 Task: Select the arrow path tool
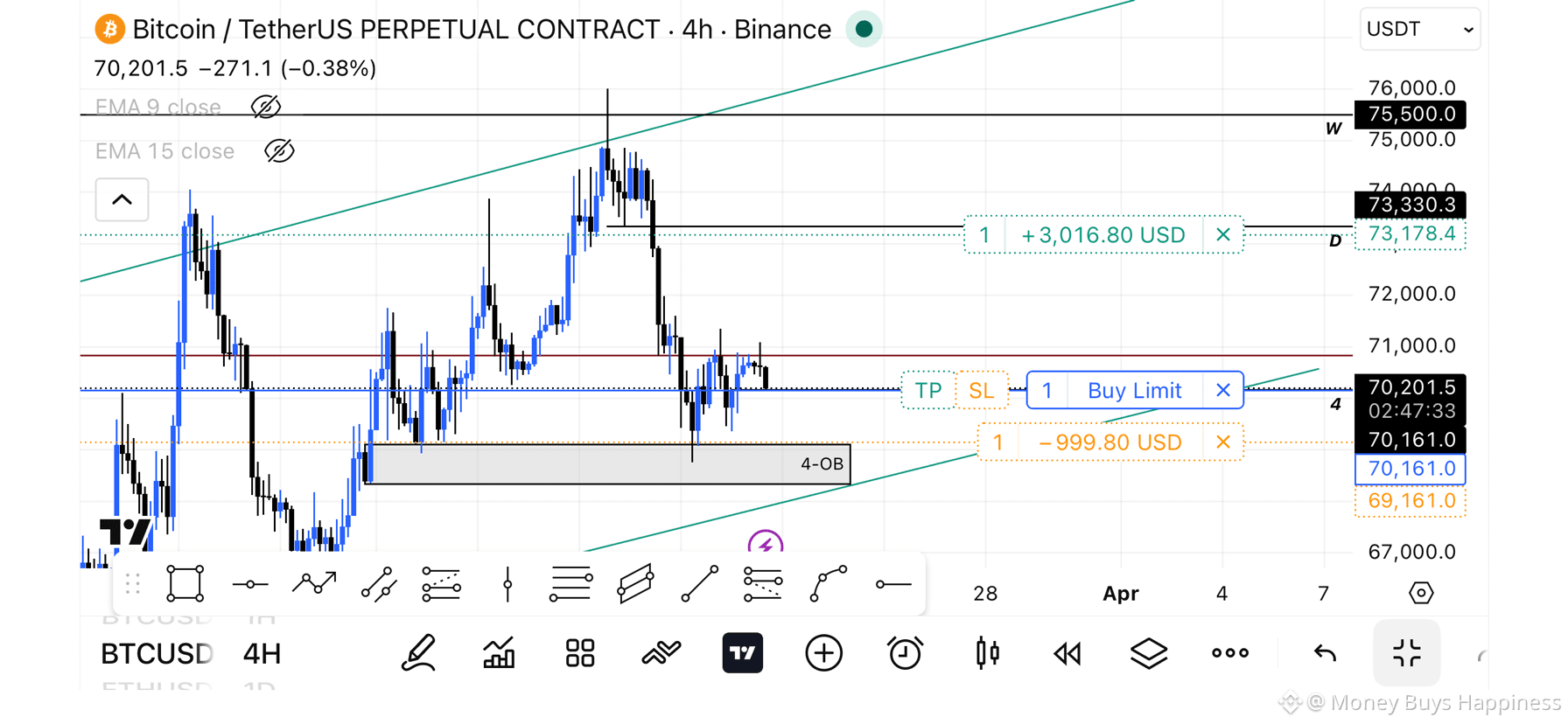click(x=314, y=583)
